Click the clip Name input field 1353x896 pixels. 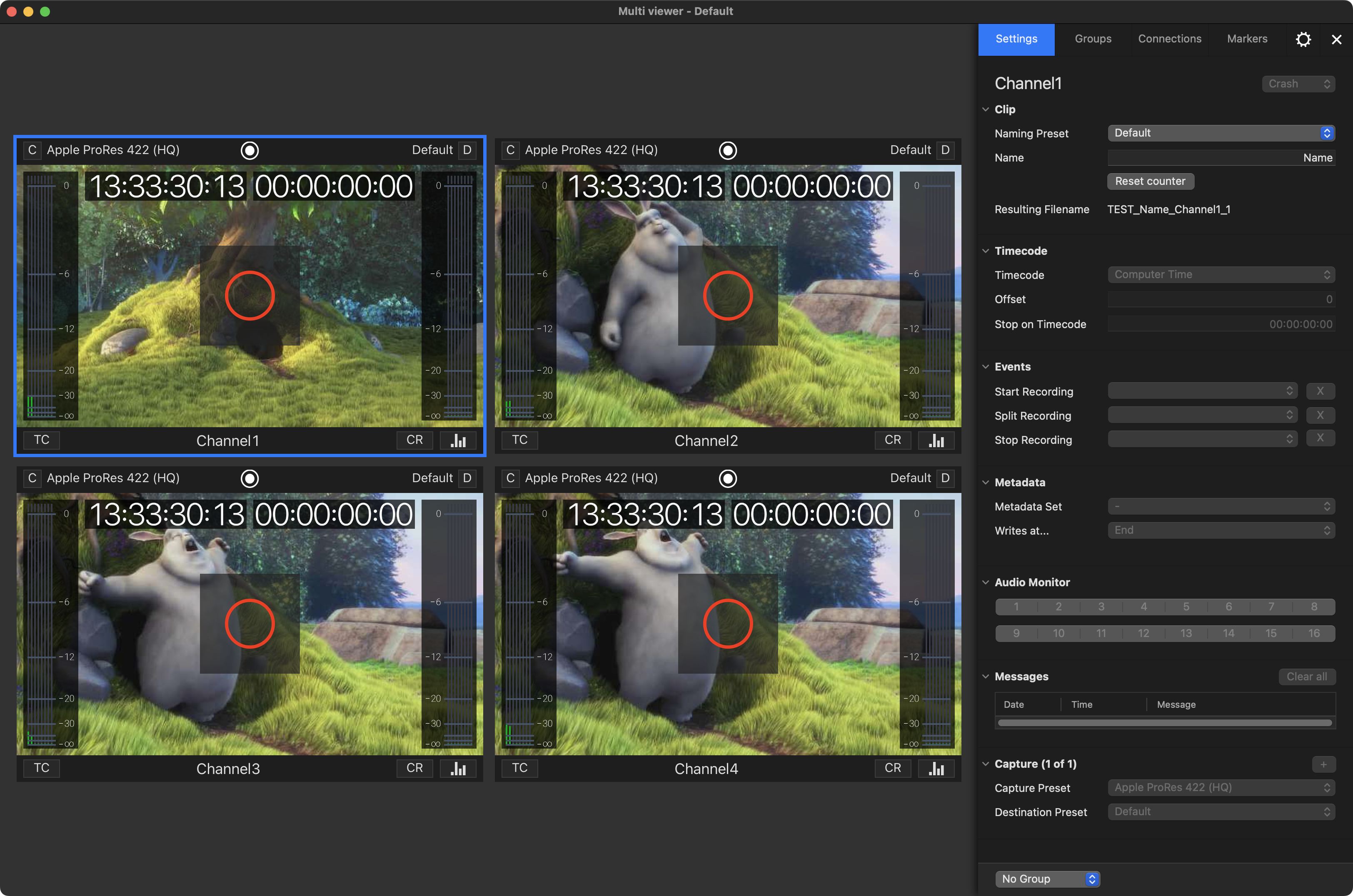1221,158
